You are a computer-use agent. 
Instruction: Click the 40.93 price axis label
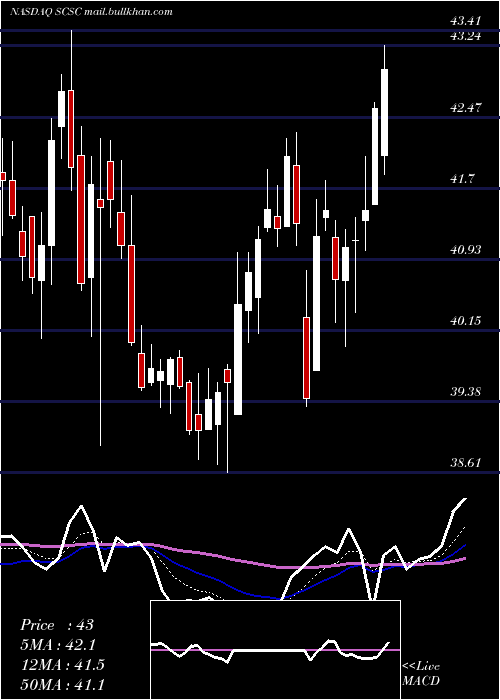(x=466, y=250)
